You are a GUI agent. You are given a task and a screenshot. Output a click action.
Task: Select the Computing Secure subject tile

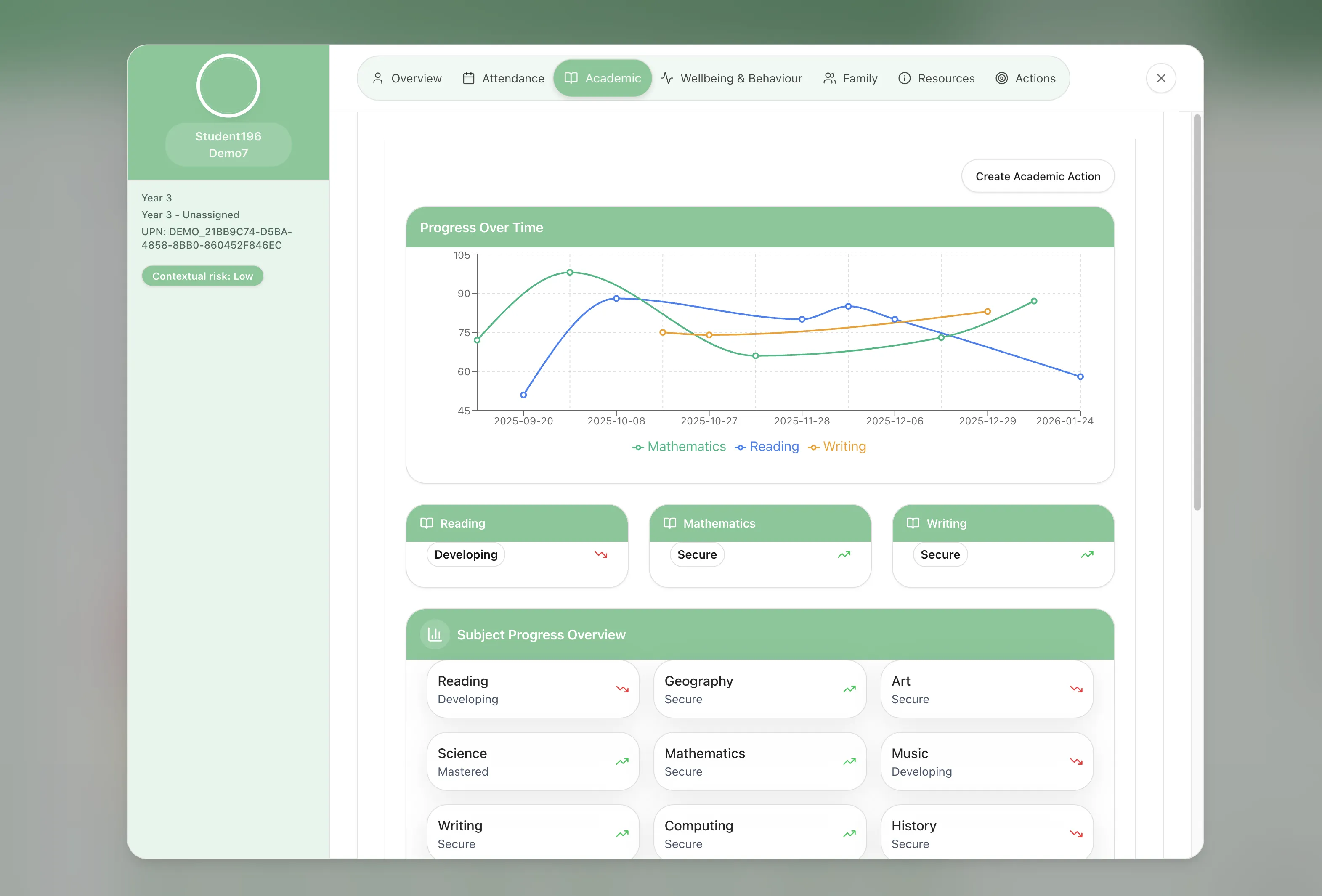coord(759,833)
